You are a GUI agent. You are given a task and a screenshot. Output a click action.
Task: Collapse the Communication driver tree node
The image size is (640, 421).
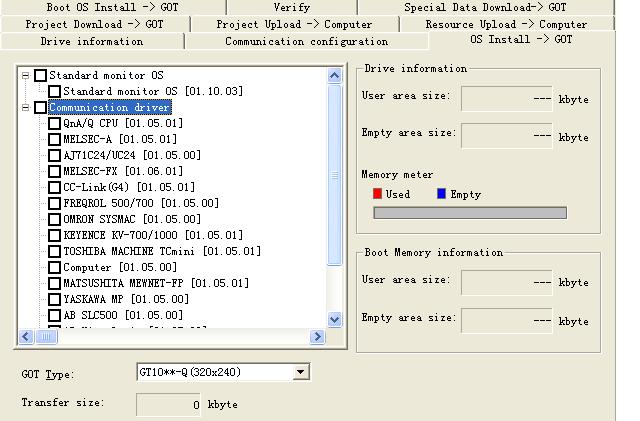(26, 108)
